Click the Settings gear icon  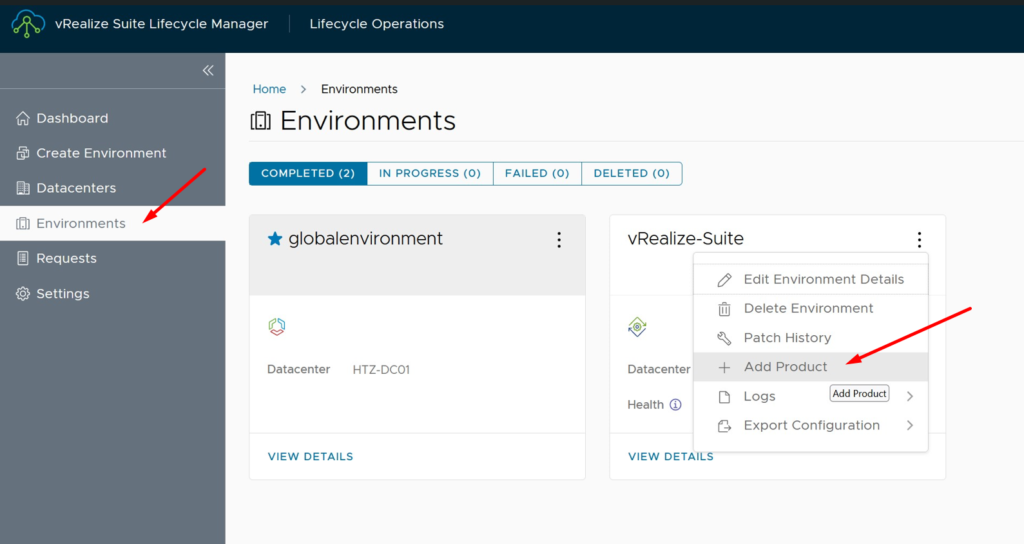tap(23, 293)
